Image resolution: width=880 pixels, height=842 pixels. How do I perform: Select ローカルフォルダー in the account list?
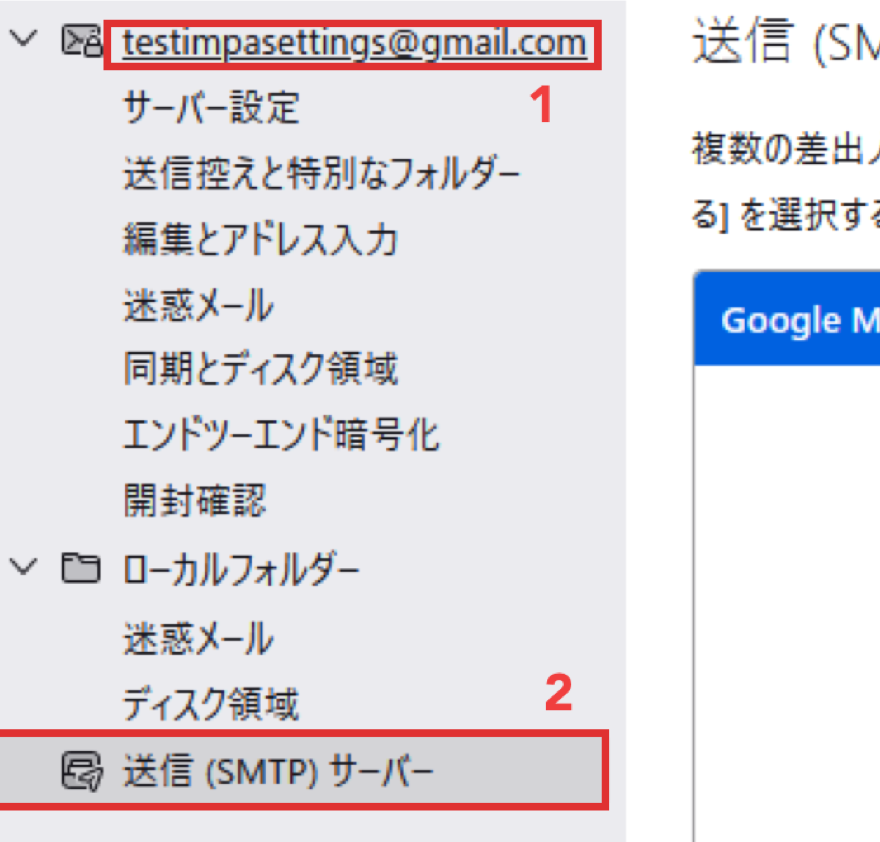[x=241, y=569]
